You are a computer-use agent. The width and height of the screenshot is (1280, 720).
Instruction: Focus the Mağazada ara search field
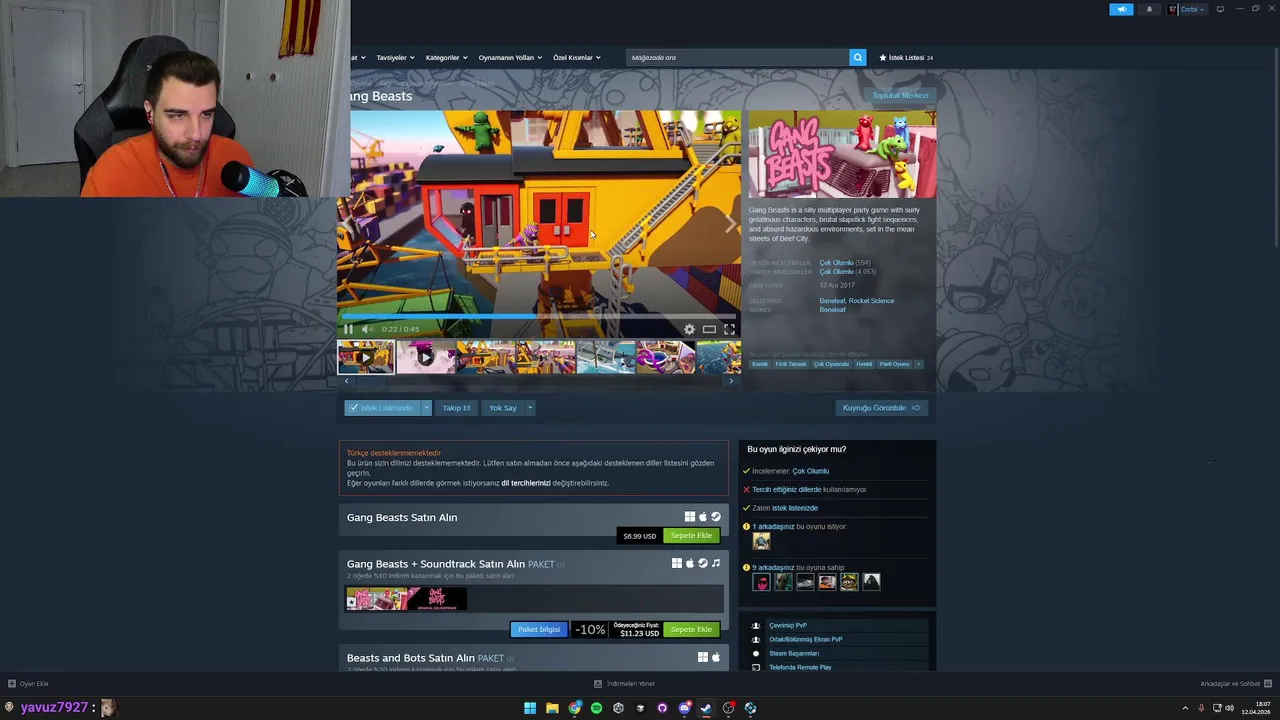point(738,57)
